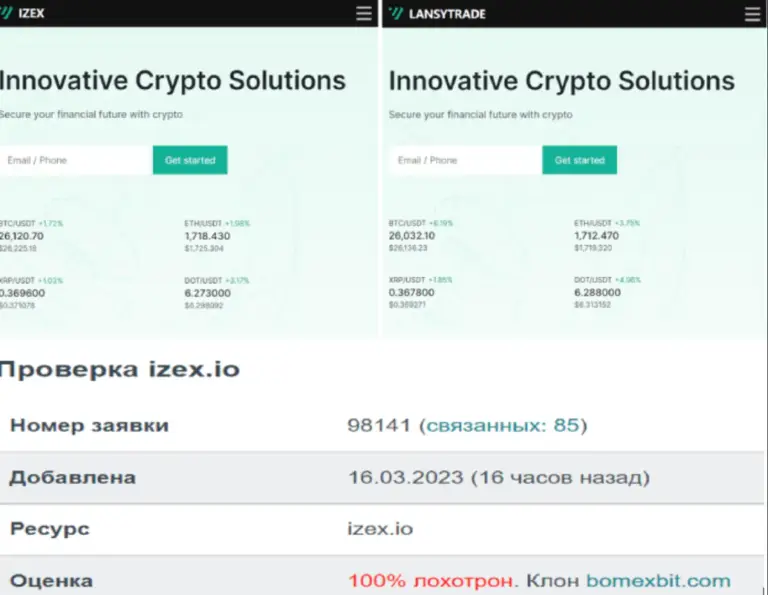Click the IZEX logo icon
Viewport: 768px width, 595px height.
coord(6,13)
